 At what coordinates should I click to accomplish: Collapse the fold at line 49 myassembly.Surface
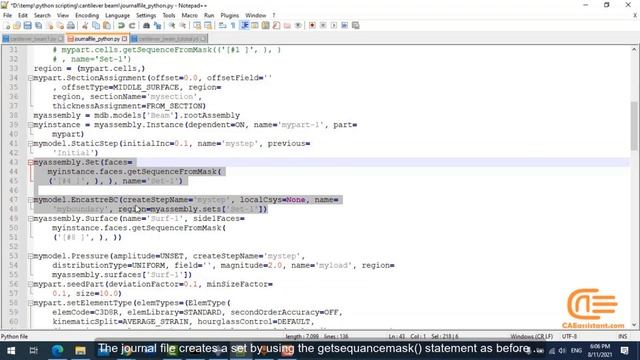[31, 219]
